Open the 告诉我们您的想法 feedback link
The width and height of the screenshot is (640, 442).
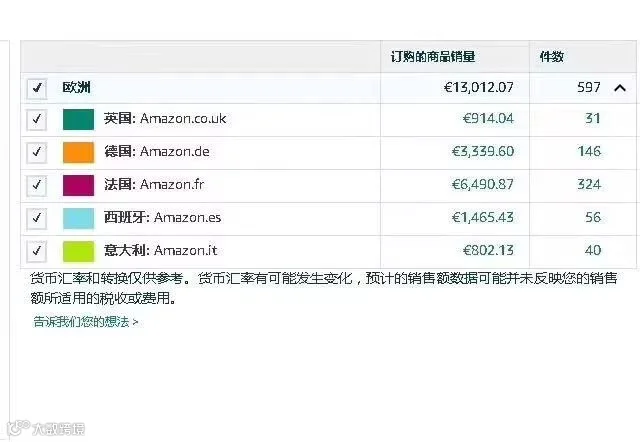pyautogui.click(x=86, y=322)
